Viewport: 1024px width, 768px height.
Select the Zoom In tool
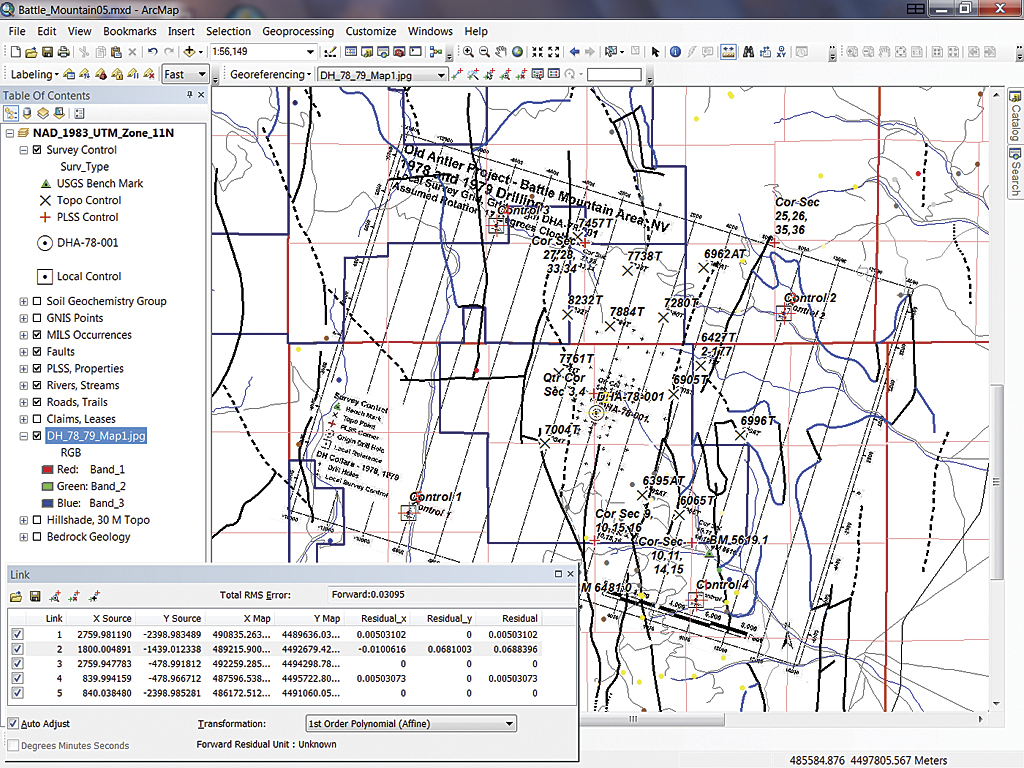pyautogui.click(x=468, y=52)
